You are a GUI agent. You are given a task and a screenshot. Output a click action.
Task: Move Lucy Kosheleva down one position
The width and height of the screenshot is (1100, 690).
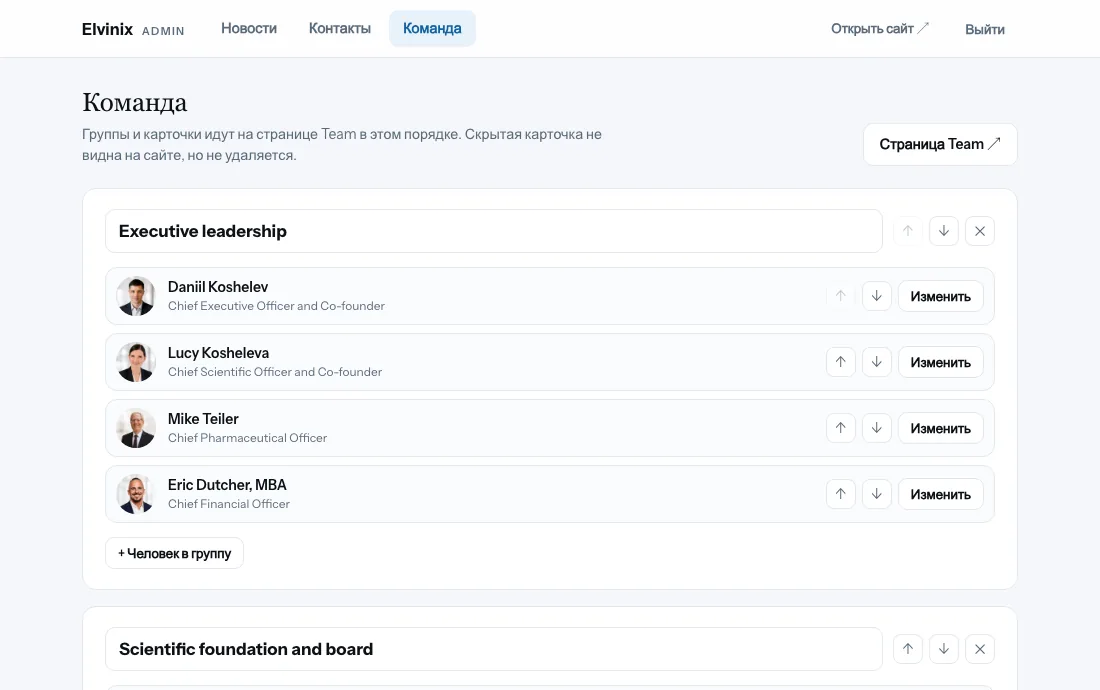coord(877,362)
